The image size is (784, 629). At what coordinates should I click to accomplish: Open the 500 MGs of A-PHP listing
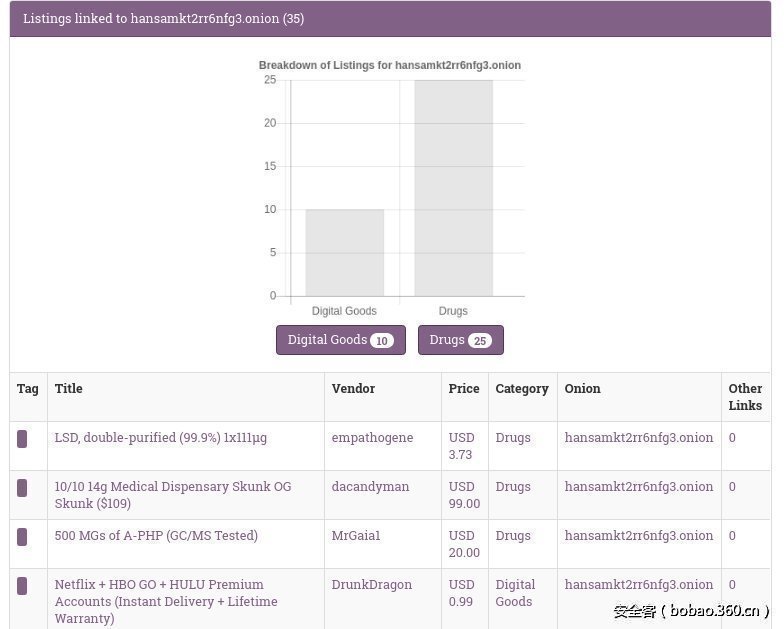tap(156, 536)
